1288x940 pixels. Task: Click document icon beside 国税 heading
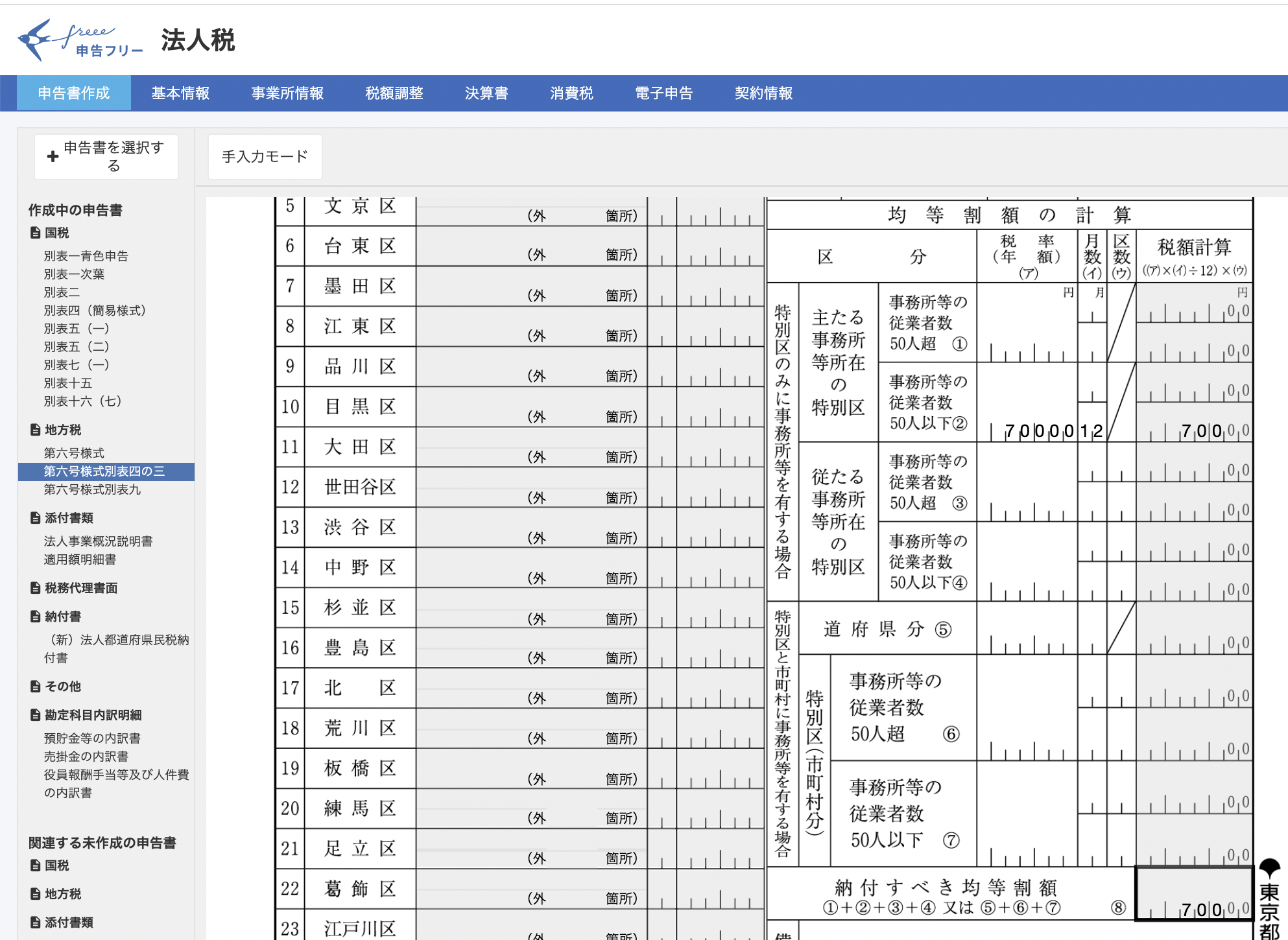pyautogui.click(x=36, y=233)
